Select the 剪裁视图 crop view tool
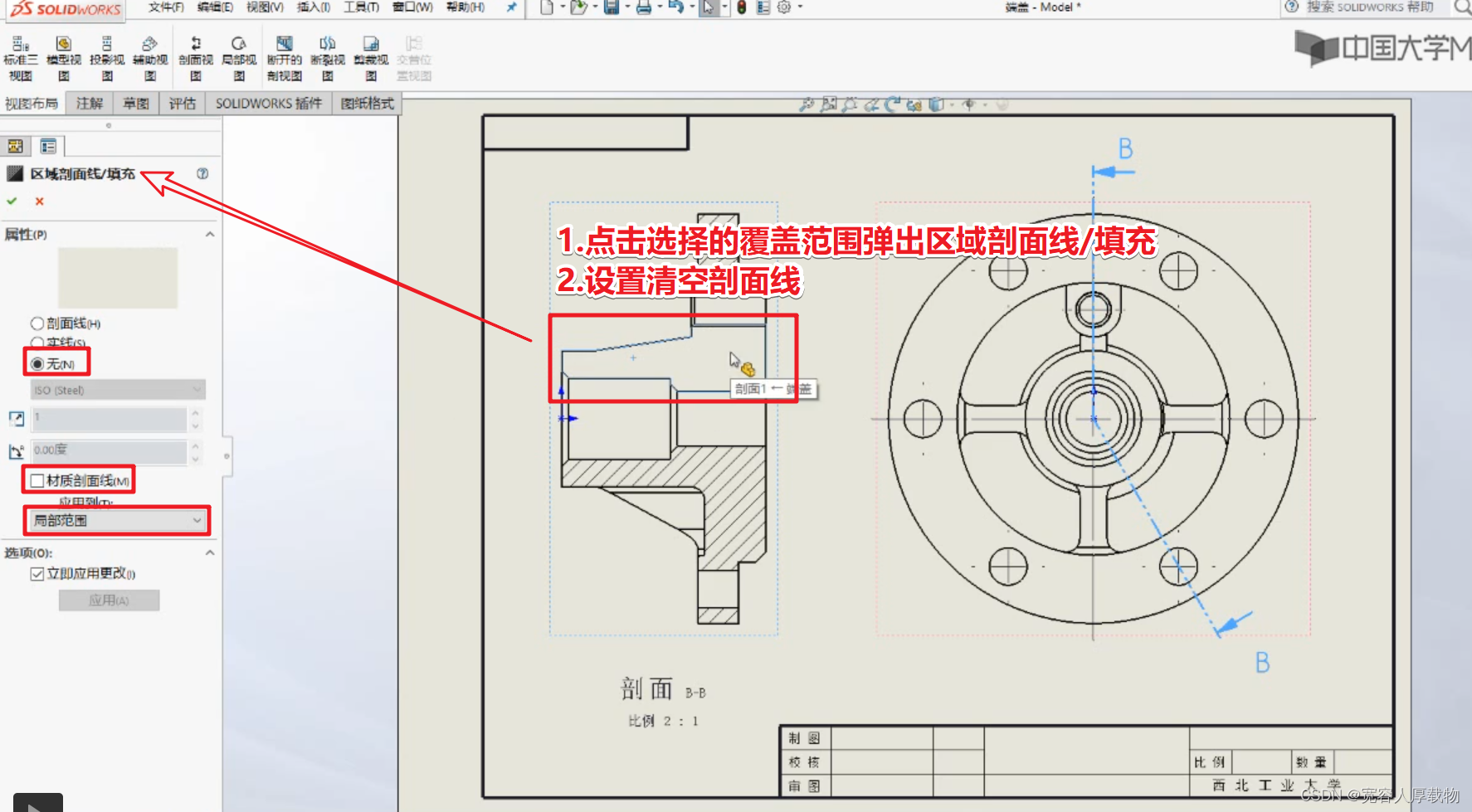1472x812 pixels. tap(371, 58)
